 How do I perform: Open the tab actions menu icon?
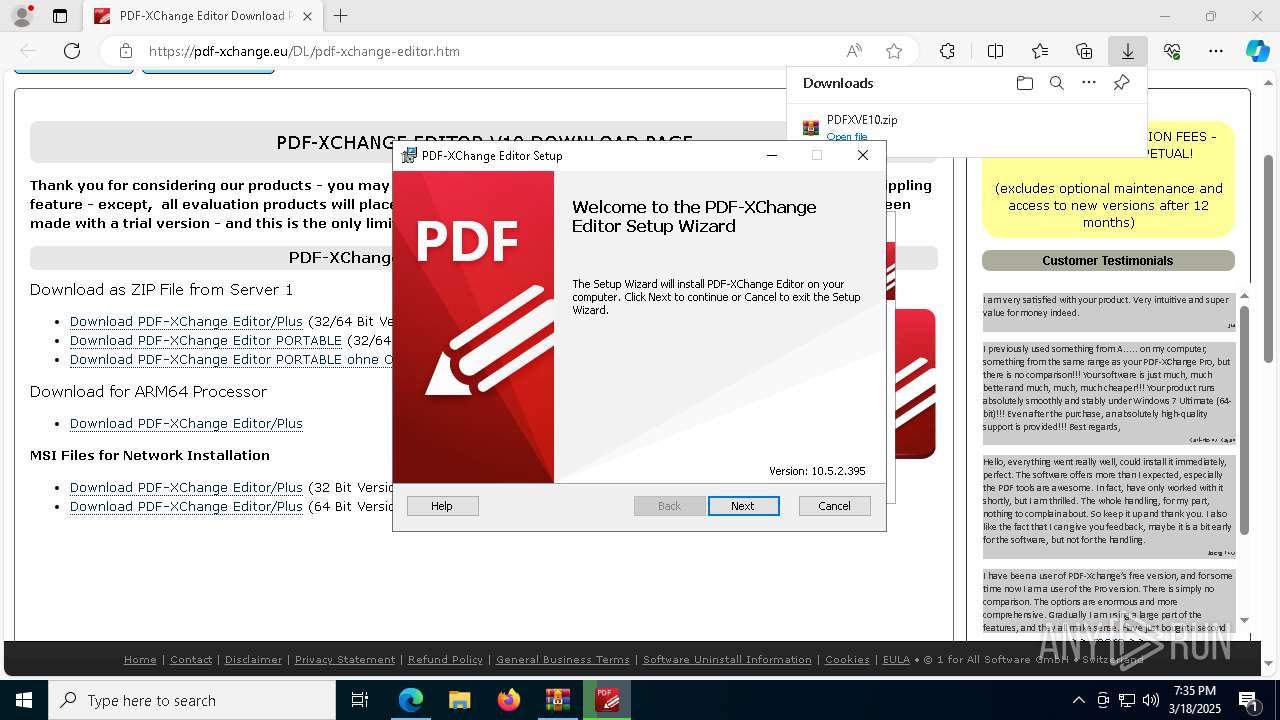[x=60, y=16]
